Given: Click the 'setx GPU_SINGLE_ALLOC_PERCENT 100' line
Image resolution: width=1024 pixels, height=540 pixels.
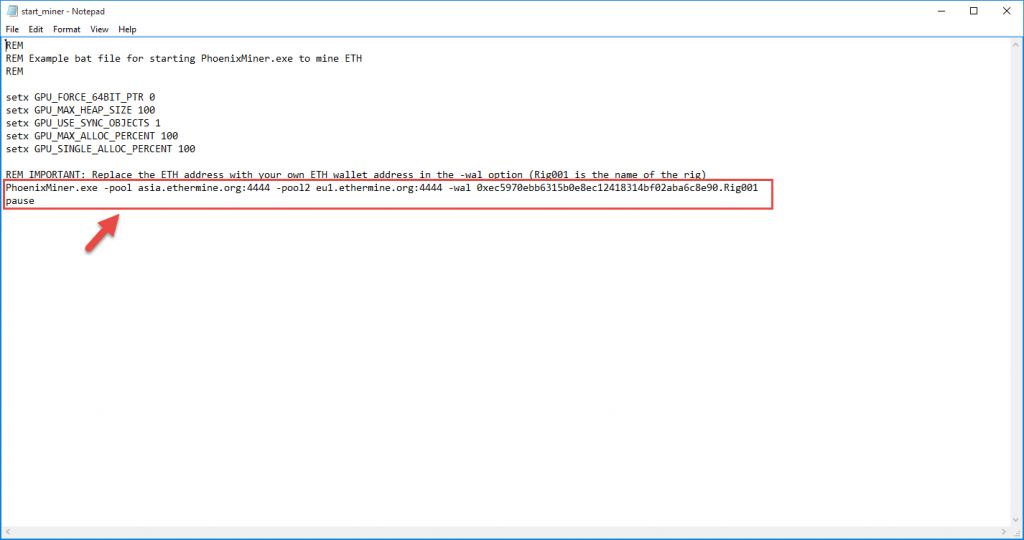Looking at the screenshot, I should tap(101, 149).
